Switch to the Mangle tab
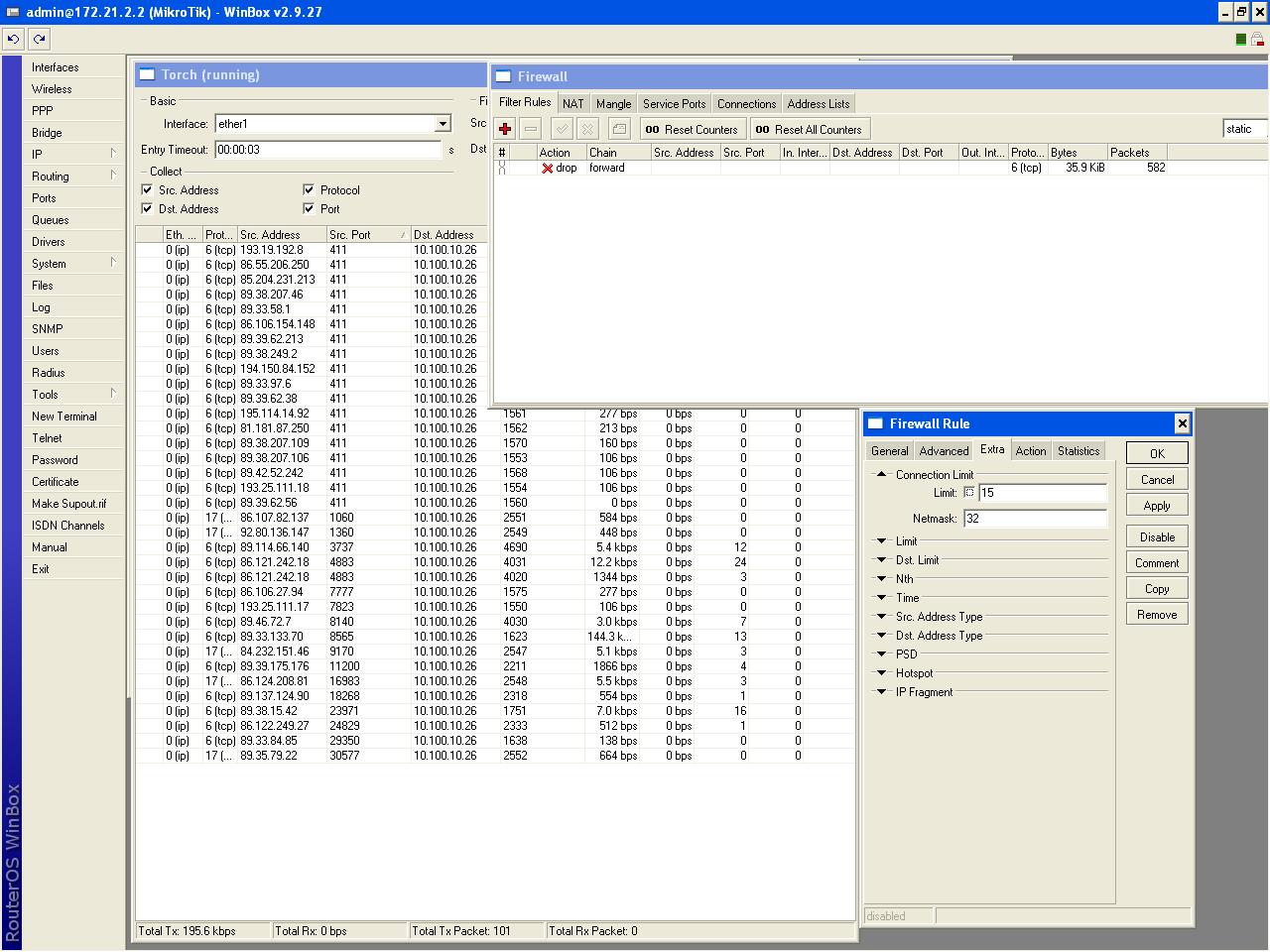Viewport: 1270px width, 952px height. (613, 103)
